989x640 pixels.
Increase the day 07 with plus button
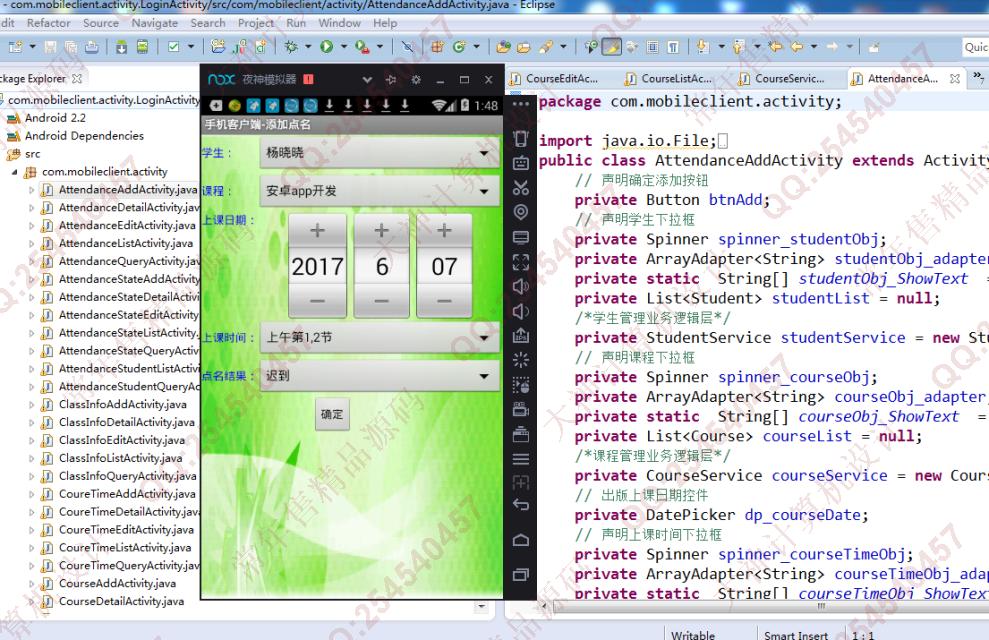444,230
